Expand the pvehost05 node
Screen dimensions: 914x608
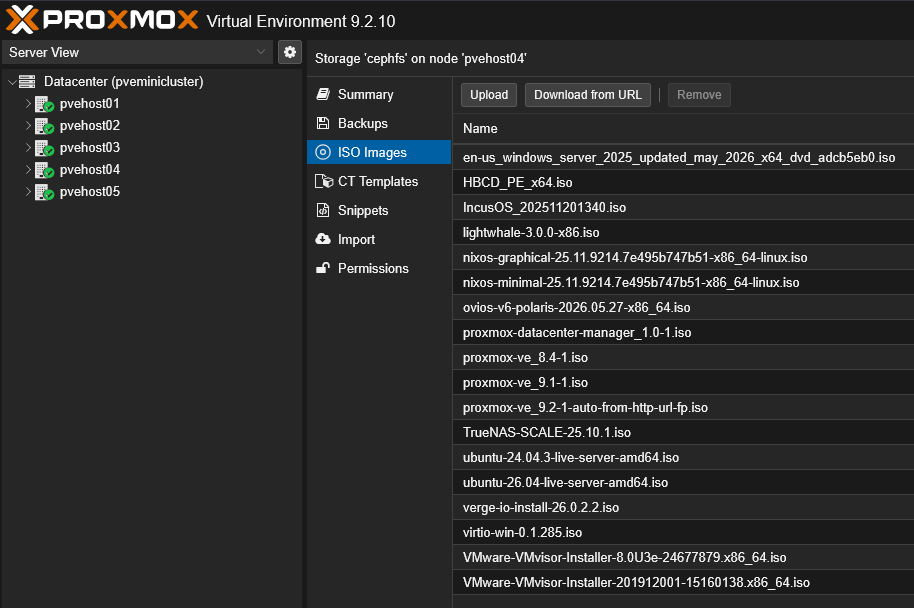tap(28, 192)
